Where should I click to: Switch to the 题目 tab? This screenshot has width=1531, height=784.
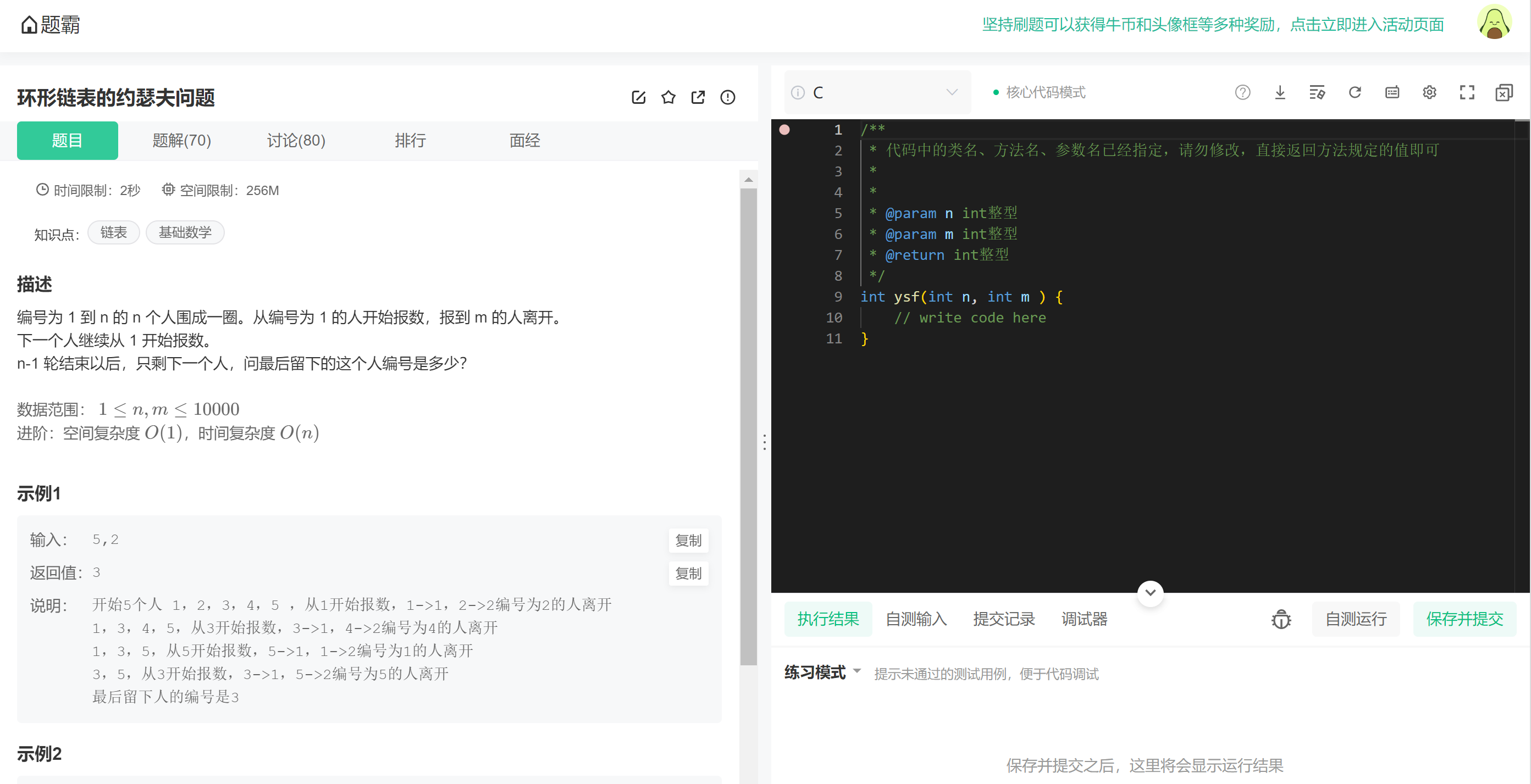pyautogui.click(x=67, y=141)
